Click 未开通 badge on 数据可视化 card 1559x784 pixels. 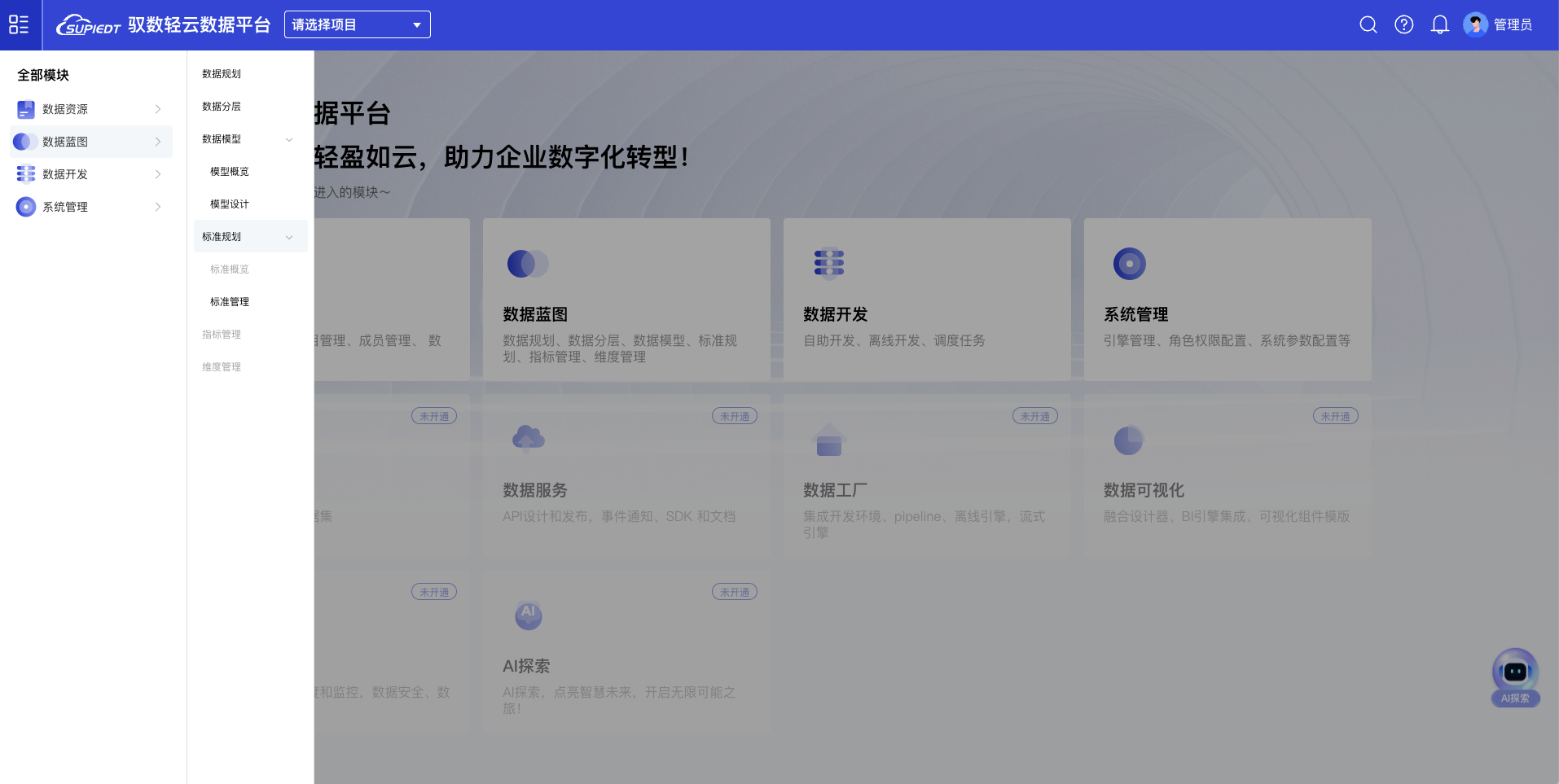pos(1336,416)
